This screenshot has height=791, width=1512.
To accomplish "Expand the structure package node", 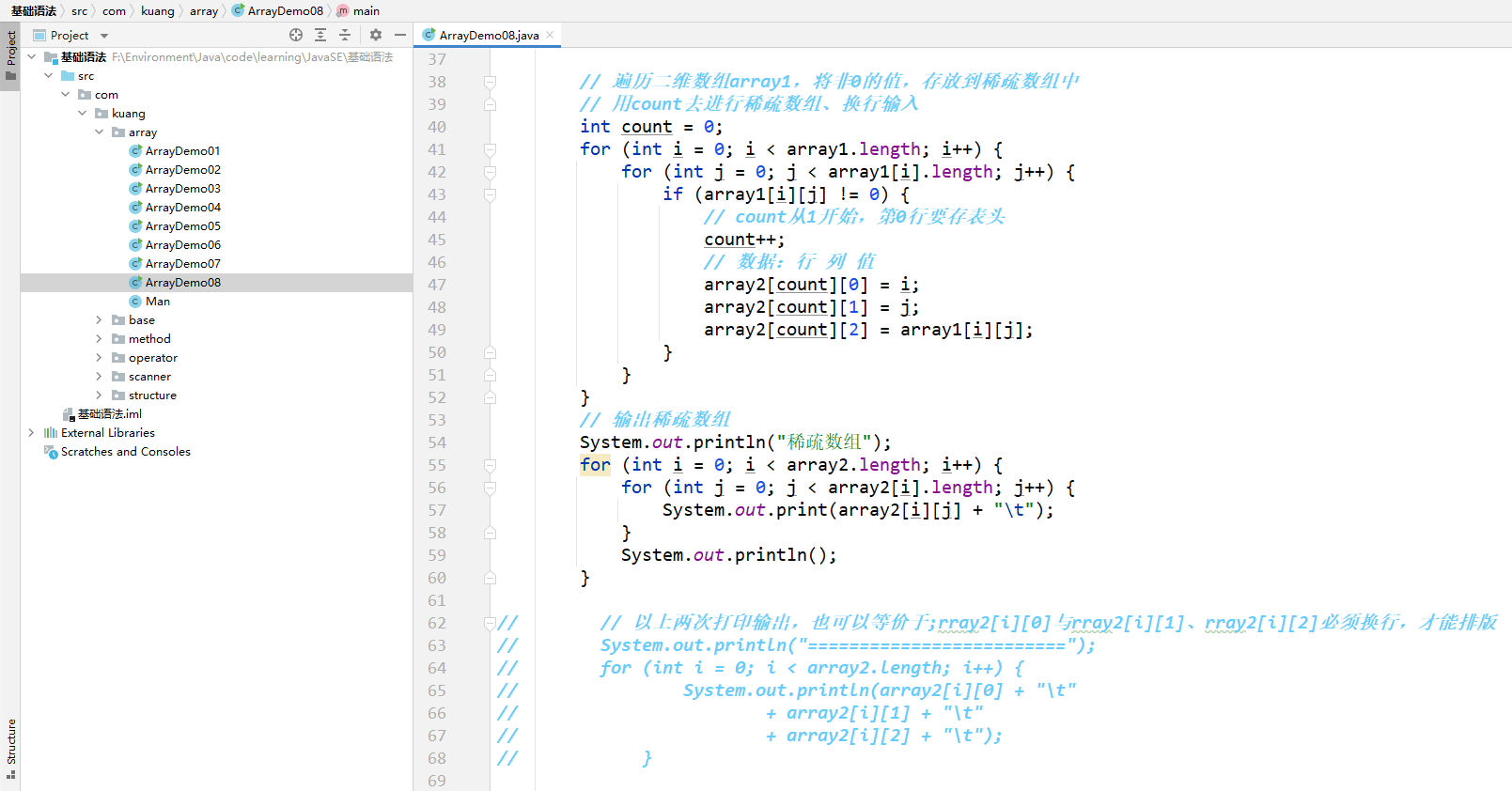I will pos(100,395).
